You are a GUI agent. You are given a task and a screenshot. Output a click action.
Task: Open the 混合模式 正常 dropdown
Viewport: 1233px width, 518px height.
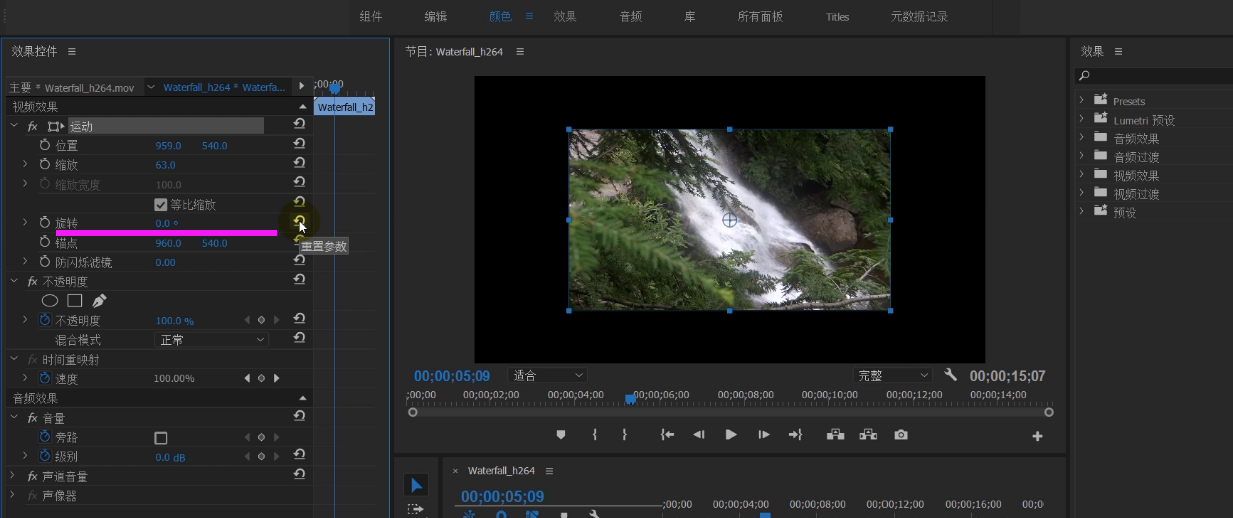coord(211,340)
